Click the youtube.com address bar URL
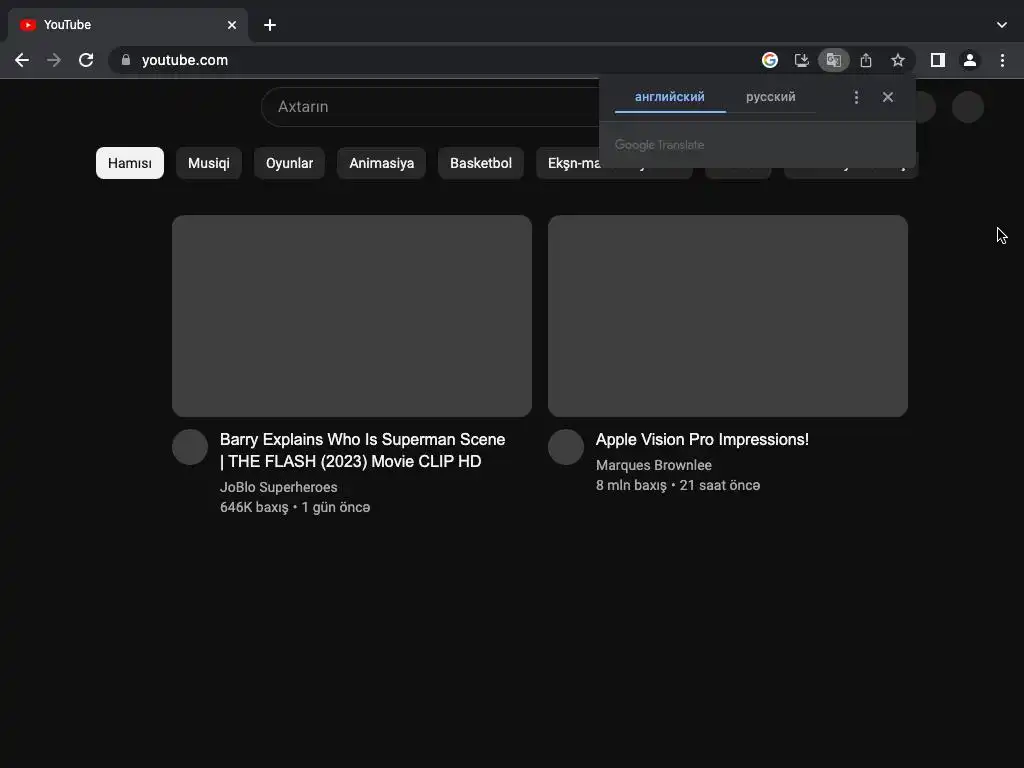This screenshot has height=768, width=1024. [185, 60]
